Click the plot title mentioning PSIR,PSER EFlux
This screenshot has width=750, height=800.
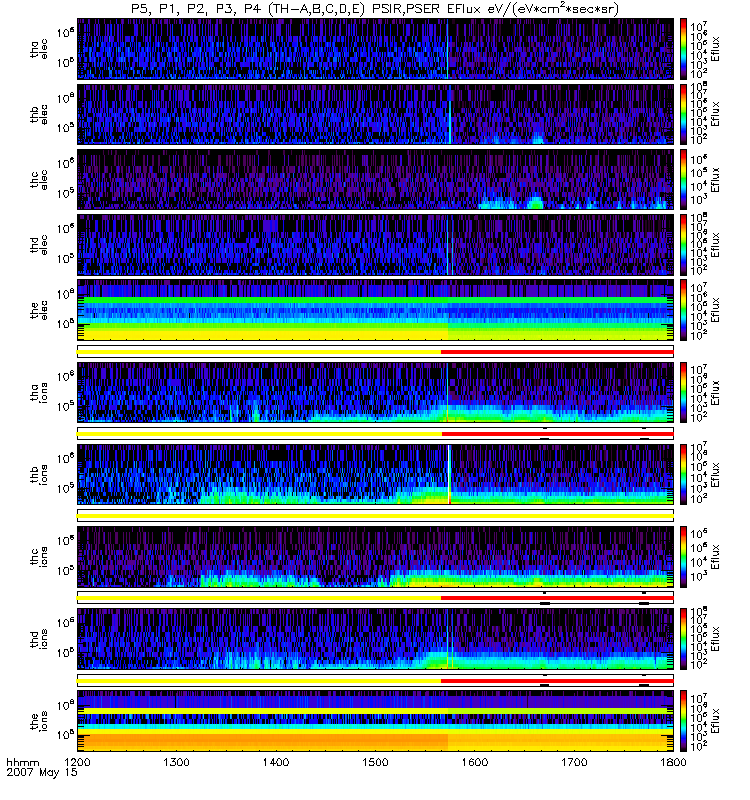[x=375, y=9]
